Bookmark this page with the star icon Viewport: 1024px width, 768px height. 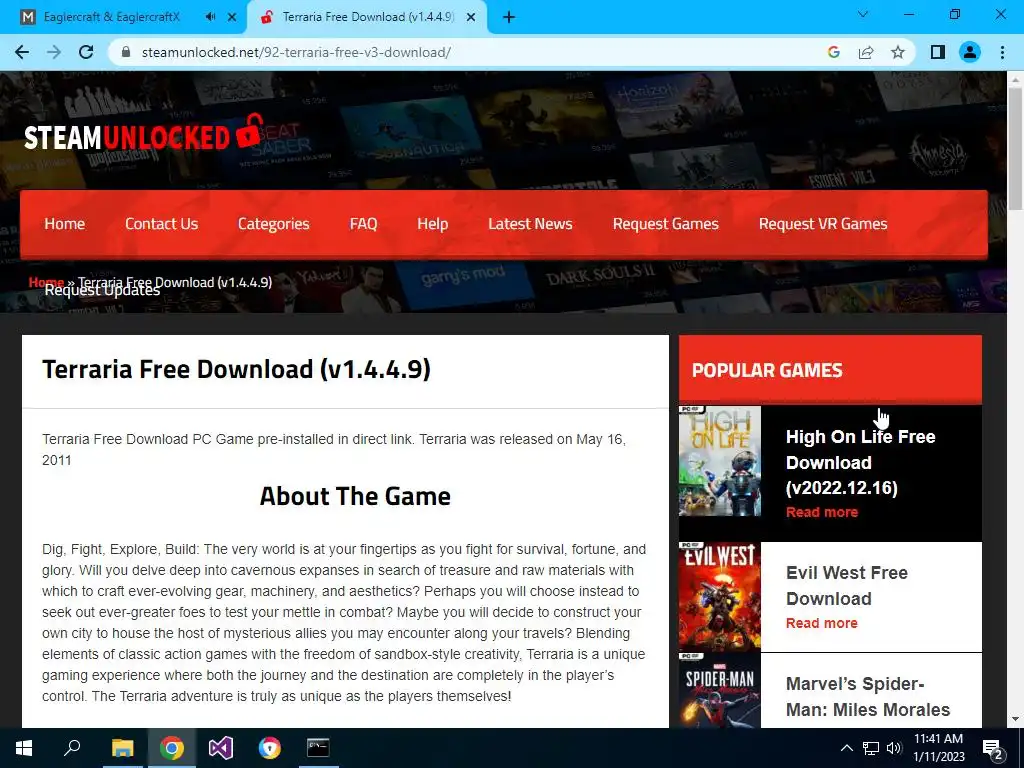coord(898,52)
